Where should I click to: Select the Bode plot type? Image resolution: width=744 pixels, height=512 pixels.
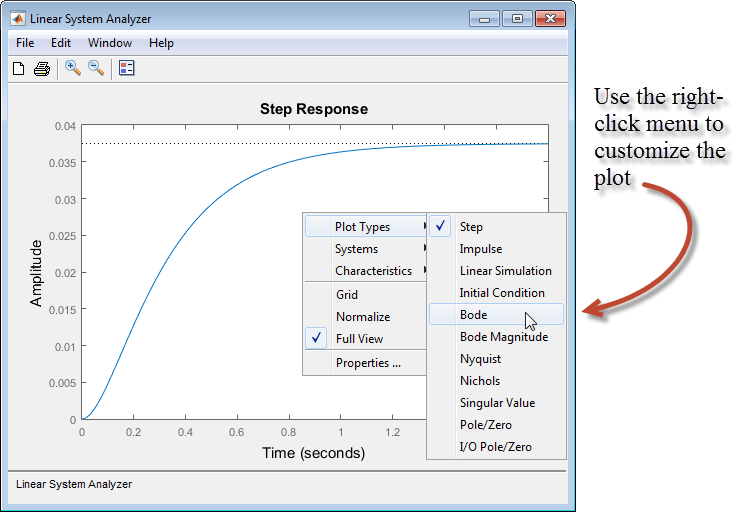496,315
